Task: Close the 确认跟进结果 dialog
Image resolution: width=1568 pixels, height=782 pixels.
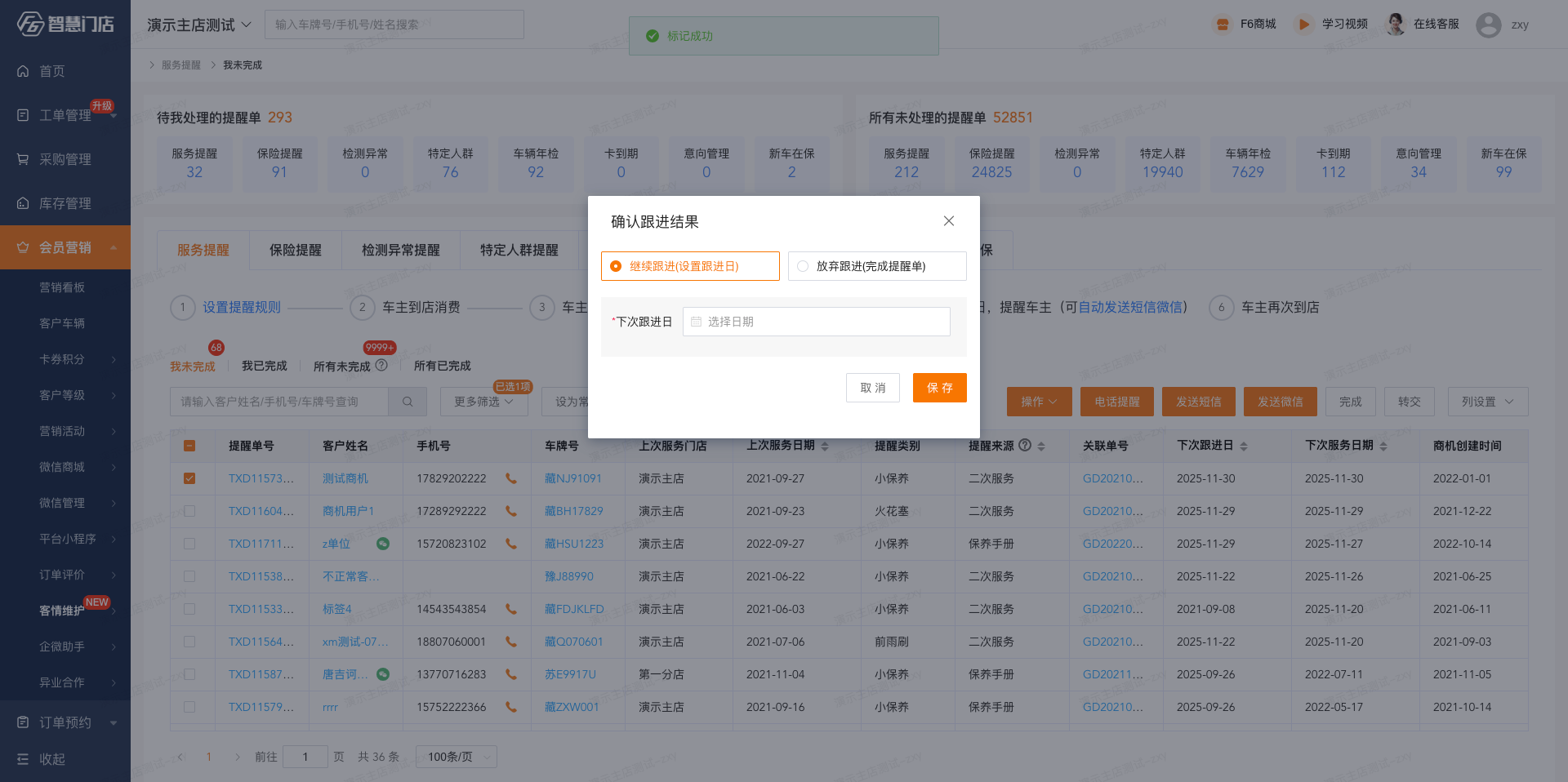Action: click(x=948, y=221)
